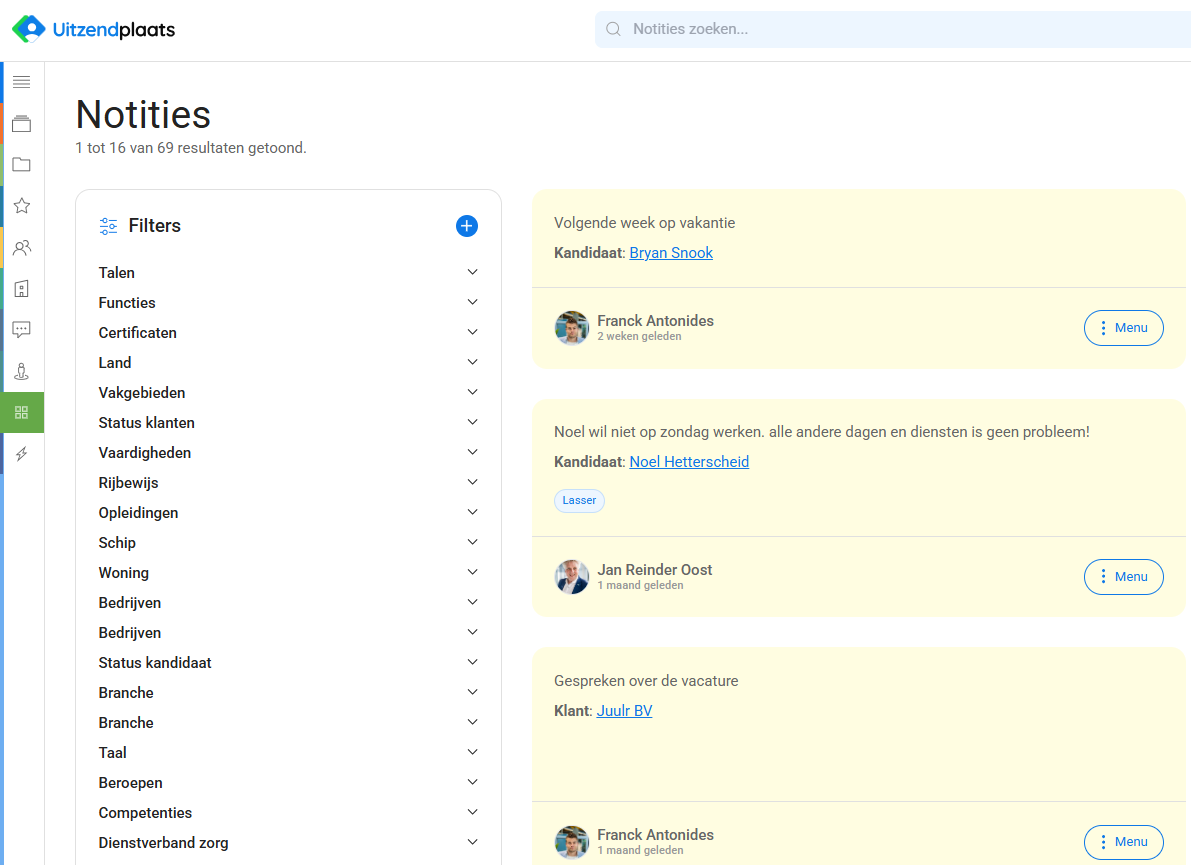Open the Status kandidaat filter
1191x865 pixels.
[288, 663]
